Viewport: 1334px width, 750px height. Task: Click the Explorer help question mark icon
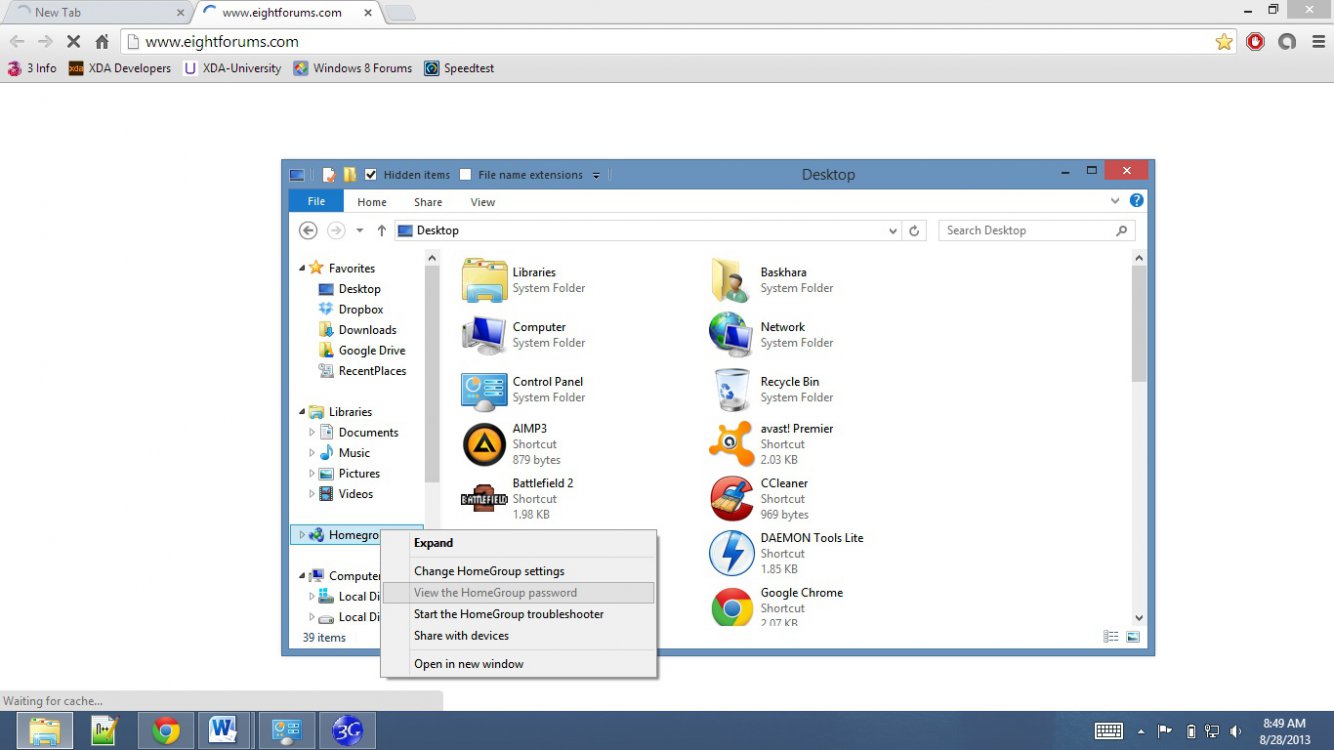(1137, 200)
